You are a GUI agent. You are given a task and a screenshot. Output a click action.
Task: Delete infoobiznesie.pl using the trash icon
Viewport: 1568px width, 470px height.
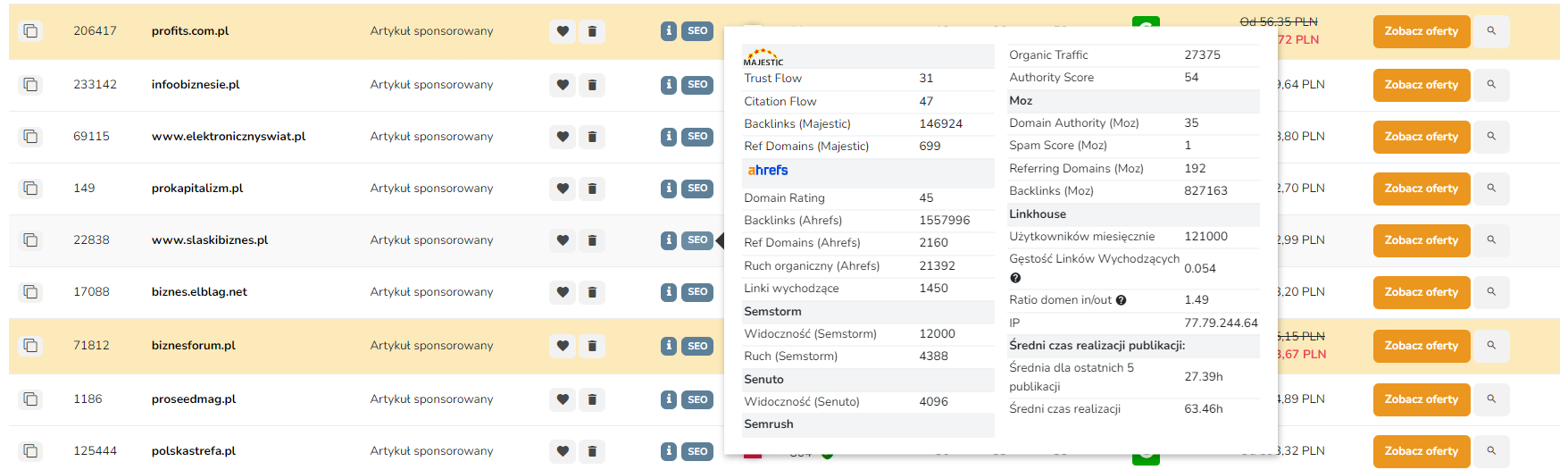coord(592,85)
